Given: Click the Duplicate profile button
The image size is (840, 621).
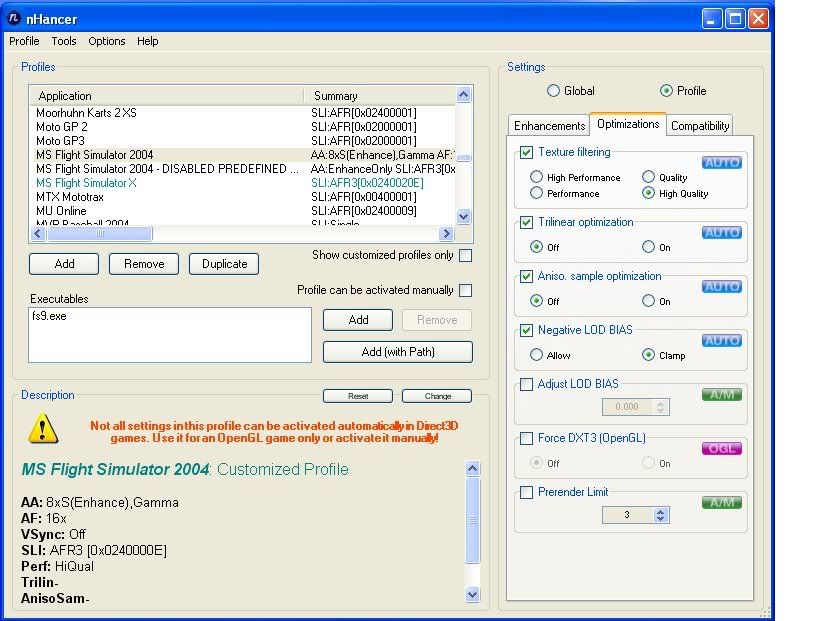Looking at the screenshot, I should pos(224,264).
